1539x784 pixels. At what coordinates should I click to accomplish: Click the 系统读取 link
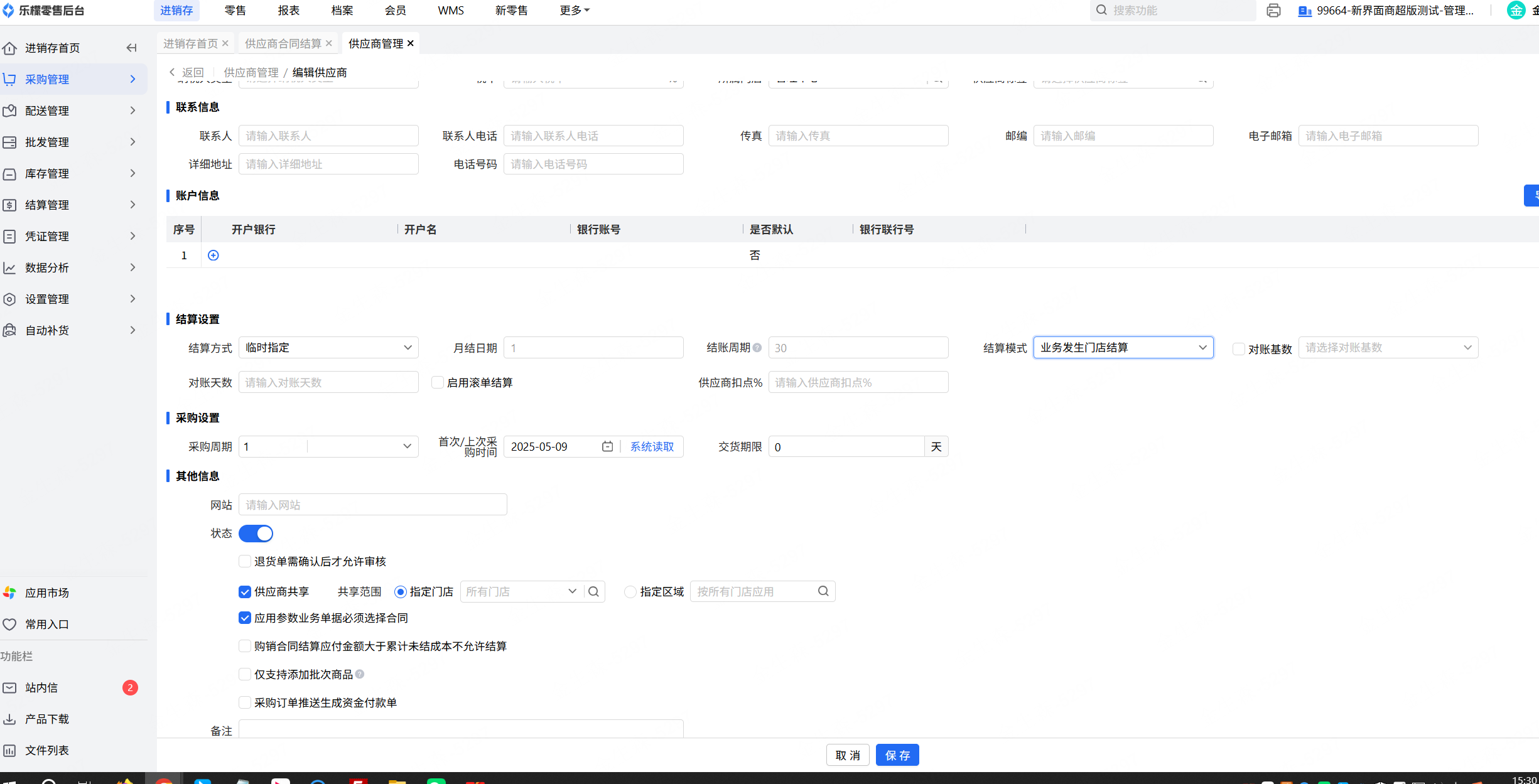pyautogui.click(x=652, y=446)
